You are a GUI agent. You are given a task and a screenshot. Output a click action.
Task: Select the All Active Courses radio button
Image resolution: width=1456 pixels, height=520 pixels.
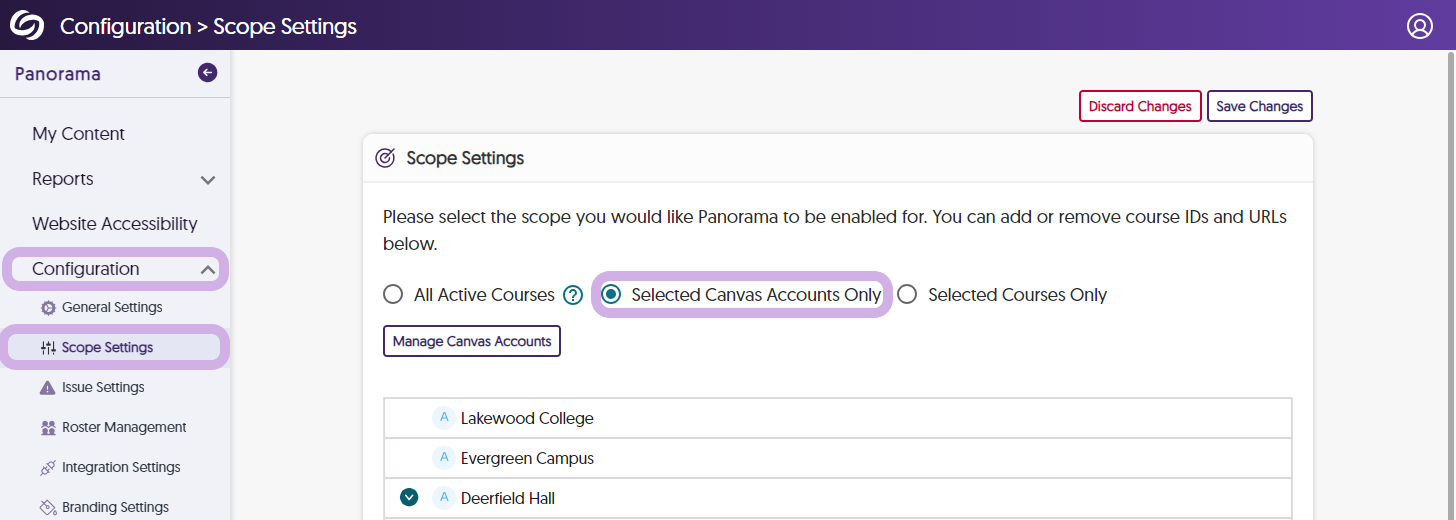(393, 295)
